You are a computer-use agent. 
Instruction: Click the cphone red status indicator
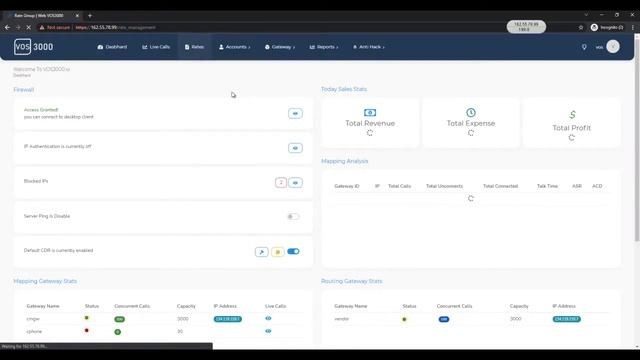click(87, 330)
